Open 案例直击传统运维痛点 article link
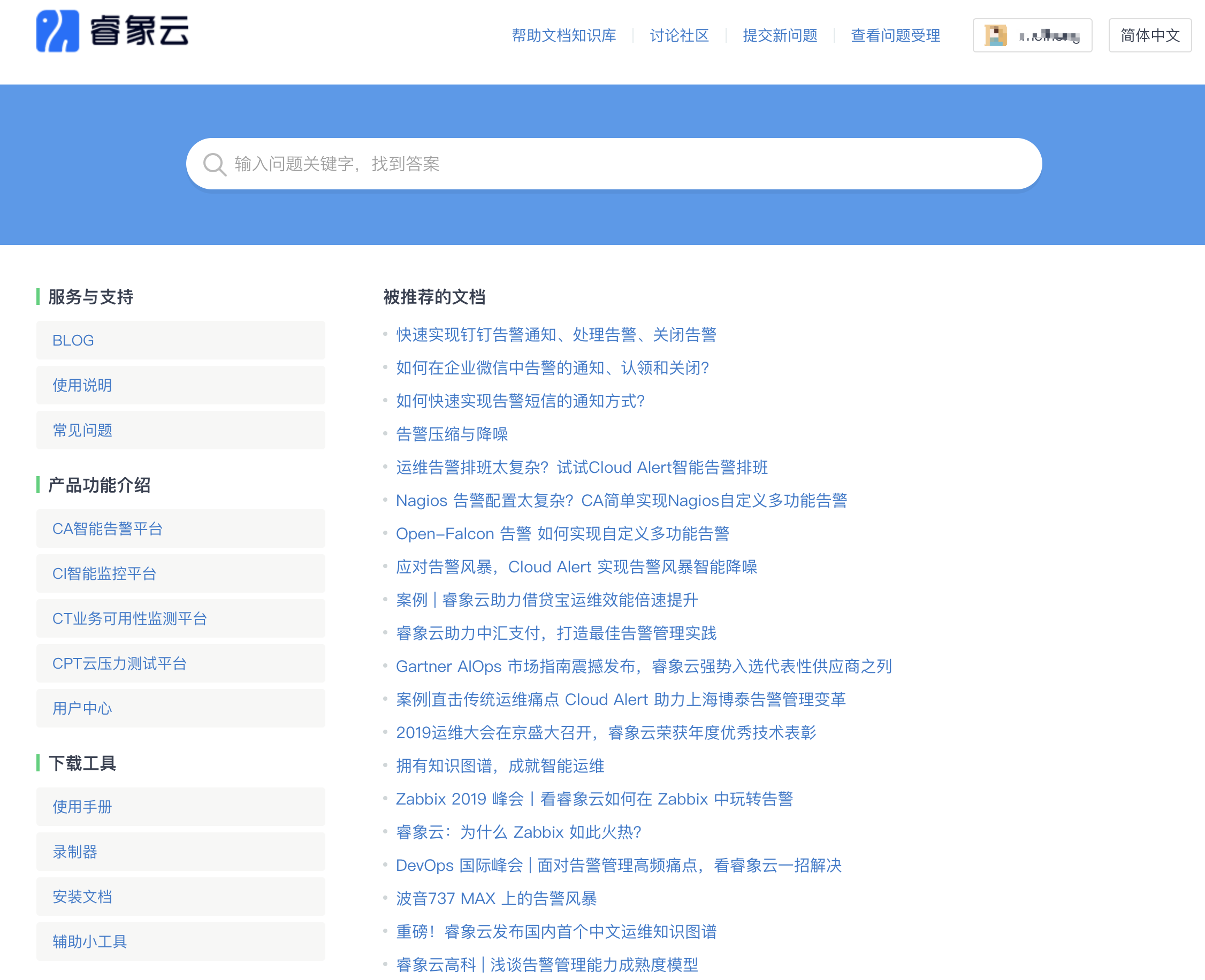 pyautogui.click(x=621, y=700)
